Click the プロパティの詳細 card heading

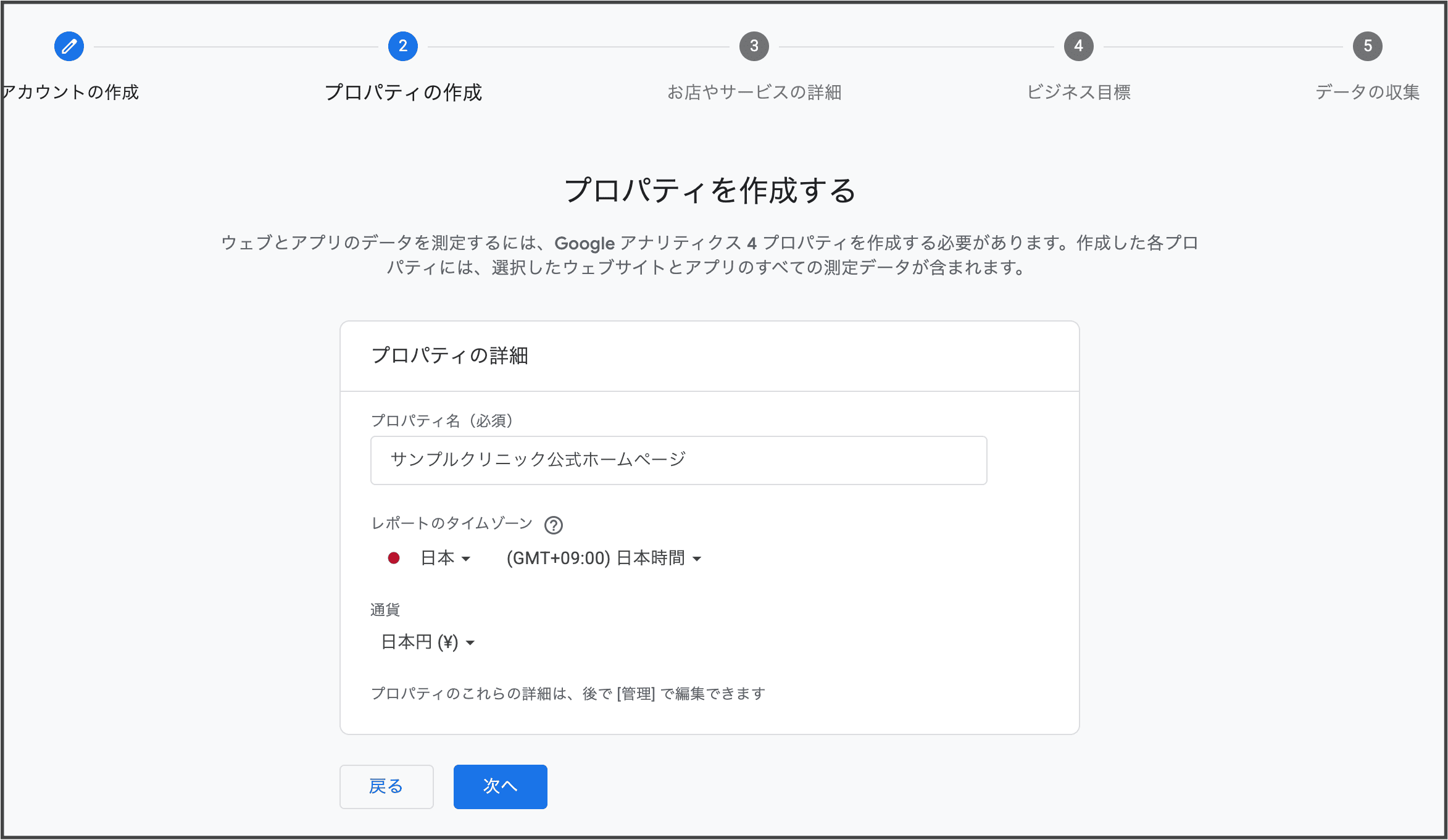tap(449, 356)
